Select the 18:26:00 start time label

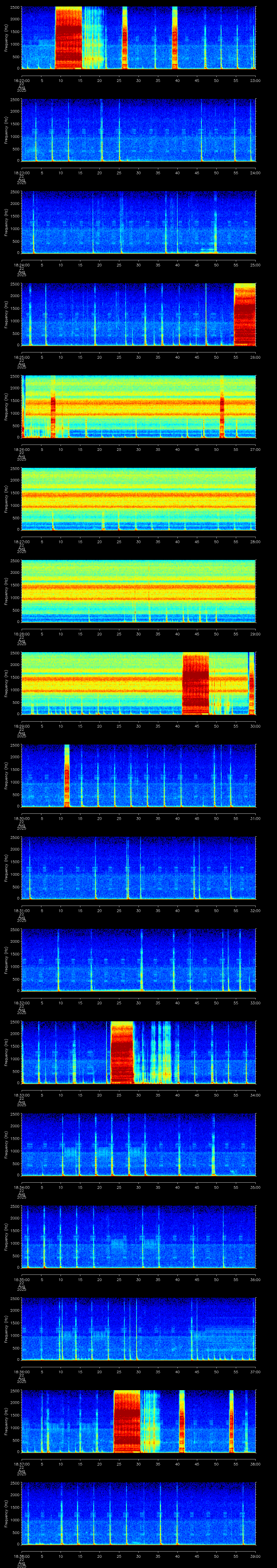(x=21, y=449)
